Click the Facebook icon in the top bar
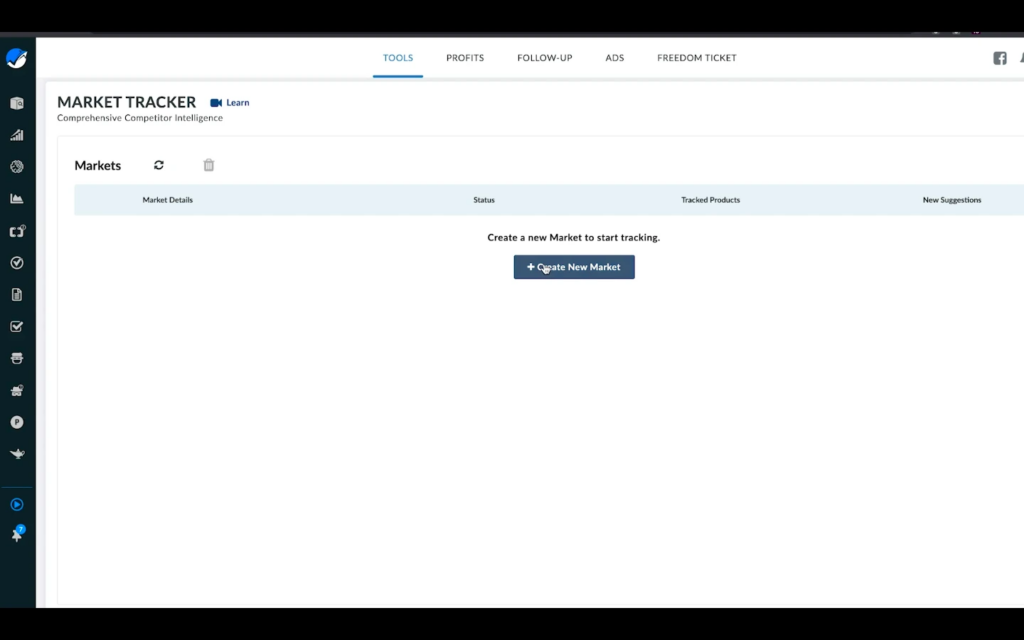This screenshot has width=1024, height=640. (x=999, y=58)
